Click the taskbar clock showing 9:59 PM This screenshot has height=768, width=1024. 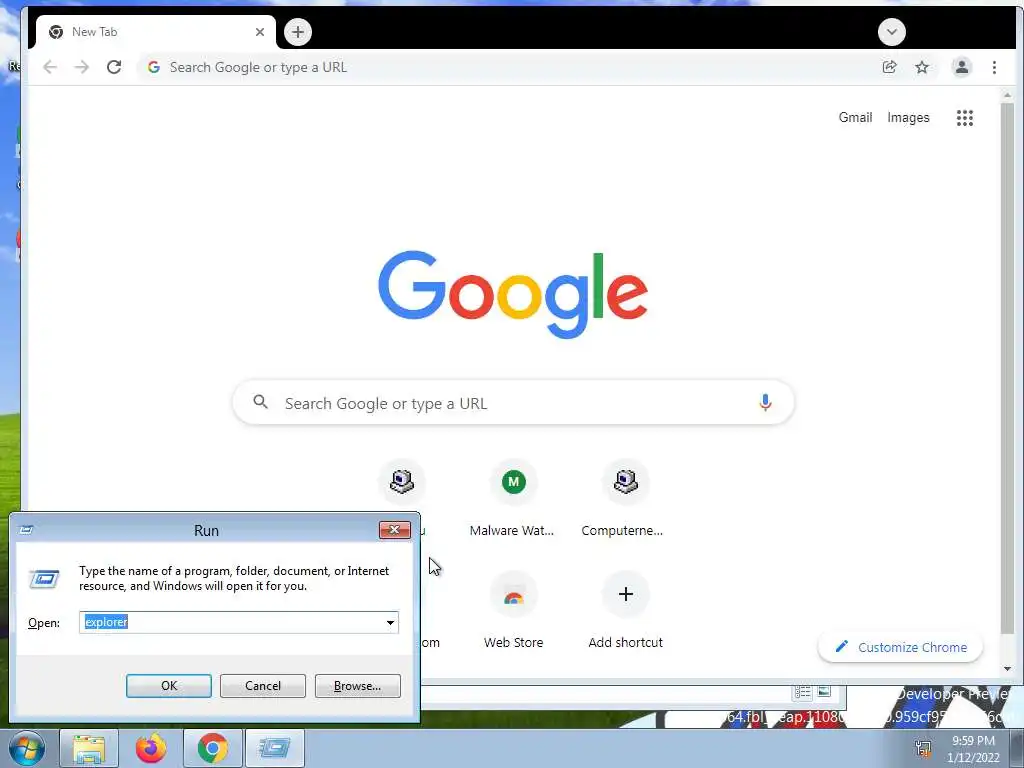point(973,748)
